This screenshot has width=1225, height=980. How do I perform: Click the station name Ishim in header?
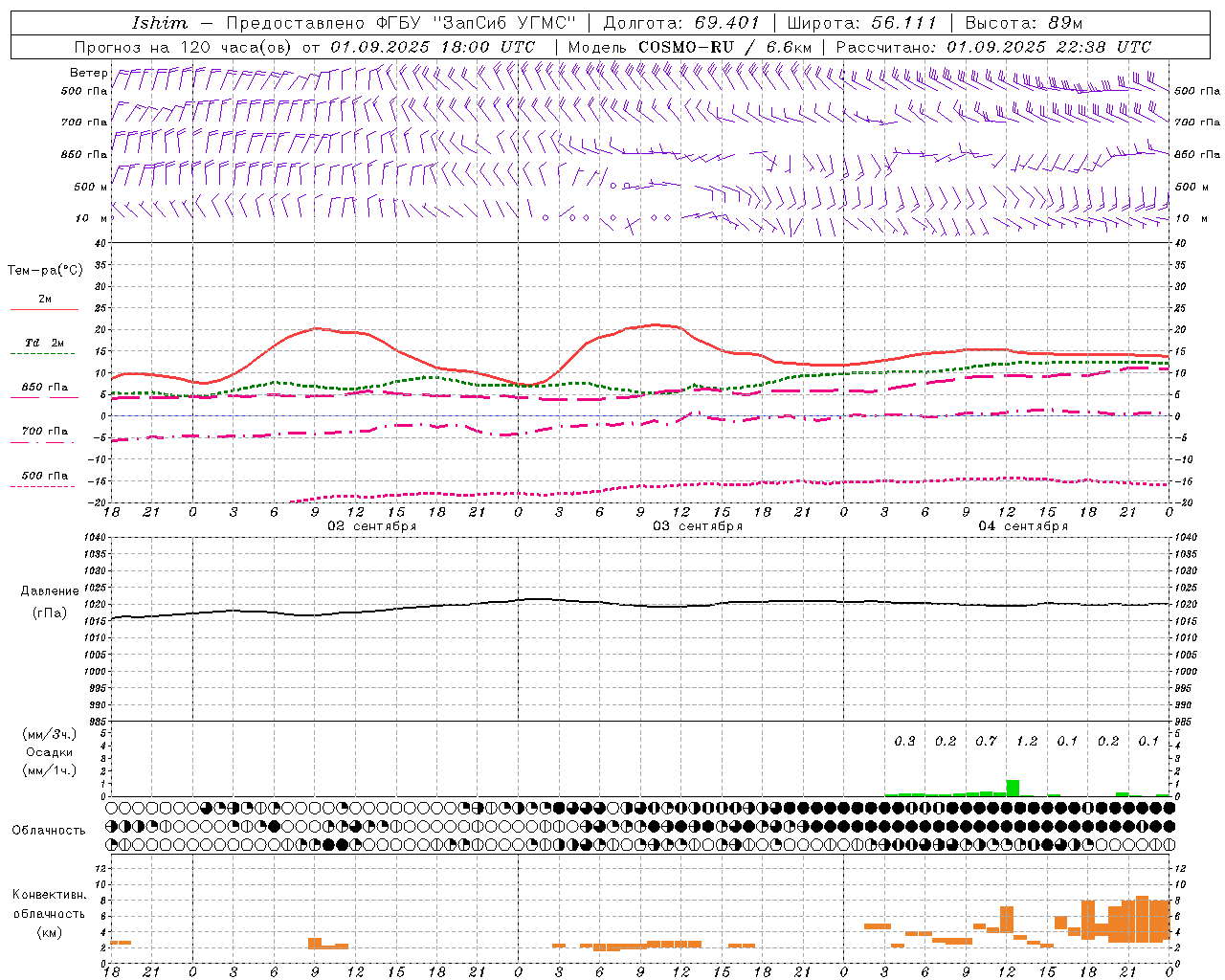[x=160, y=23]
